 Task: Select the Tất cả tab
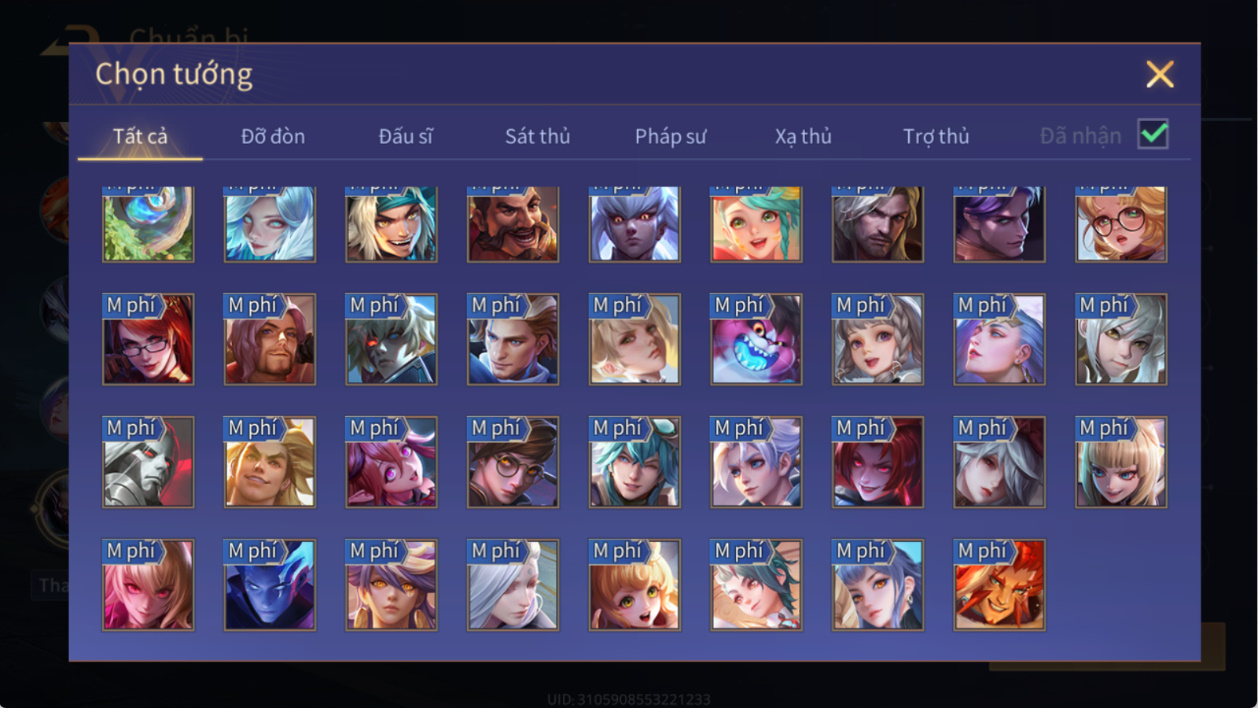point(140,136)
